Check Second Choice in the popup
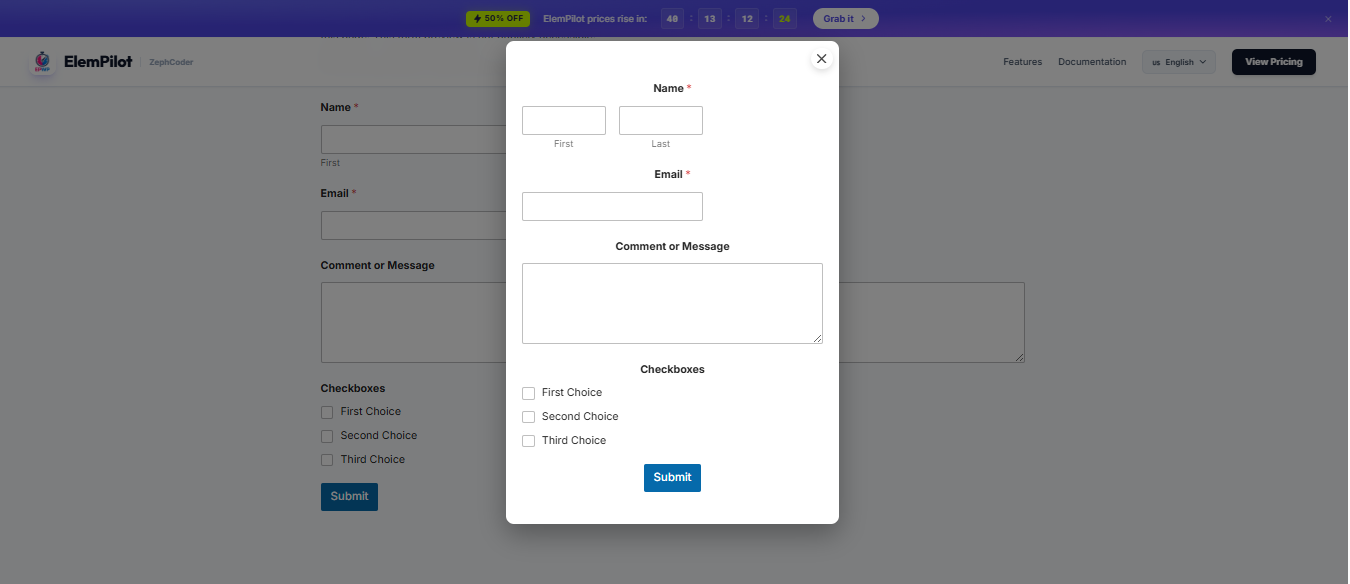Image resolution: width=1350 pixels, height=584 pixels. click(528, 417)
